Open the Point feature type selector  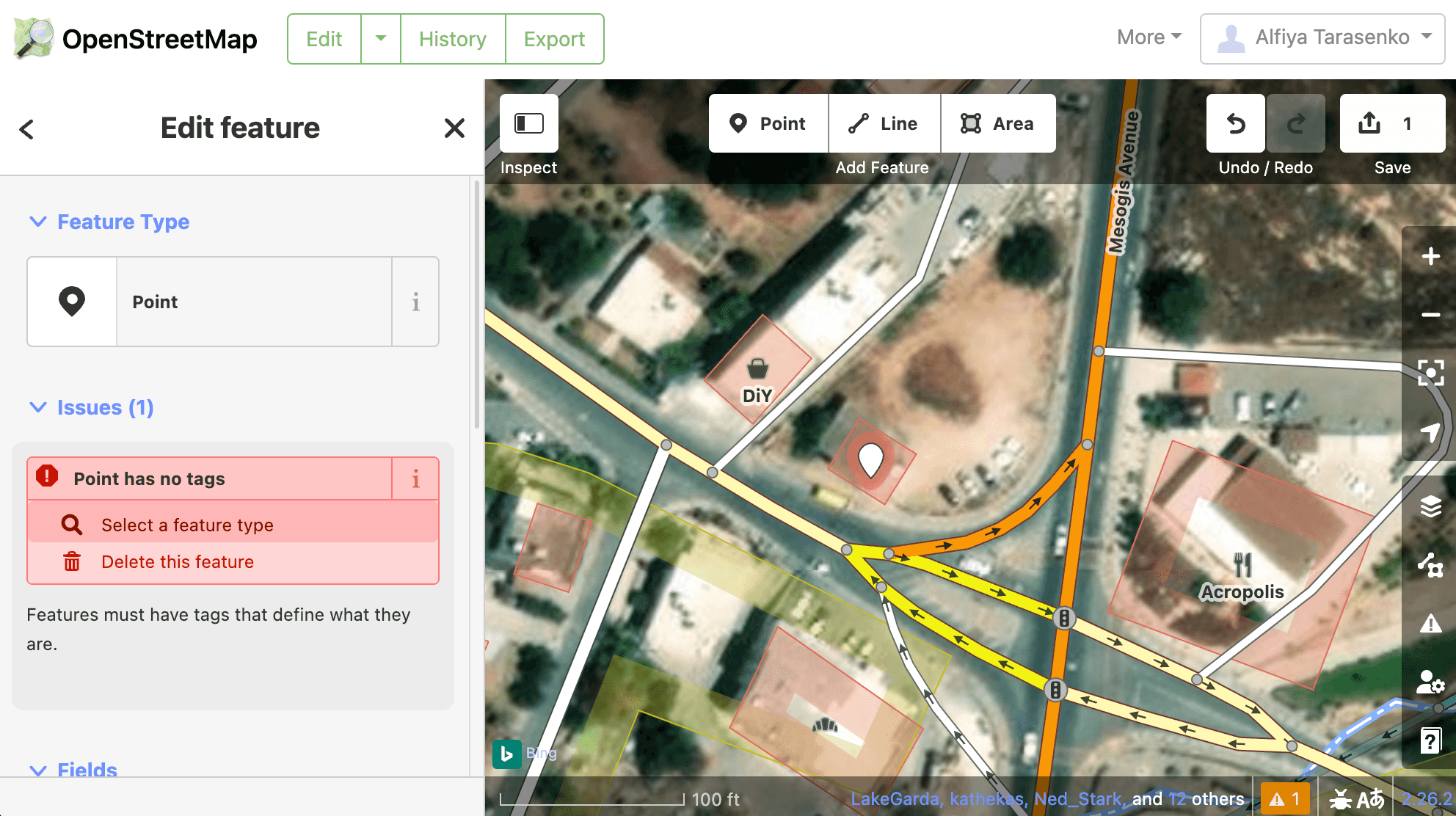(x=254, y=302)
